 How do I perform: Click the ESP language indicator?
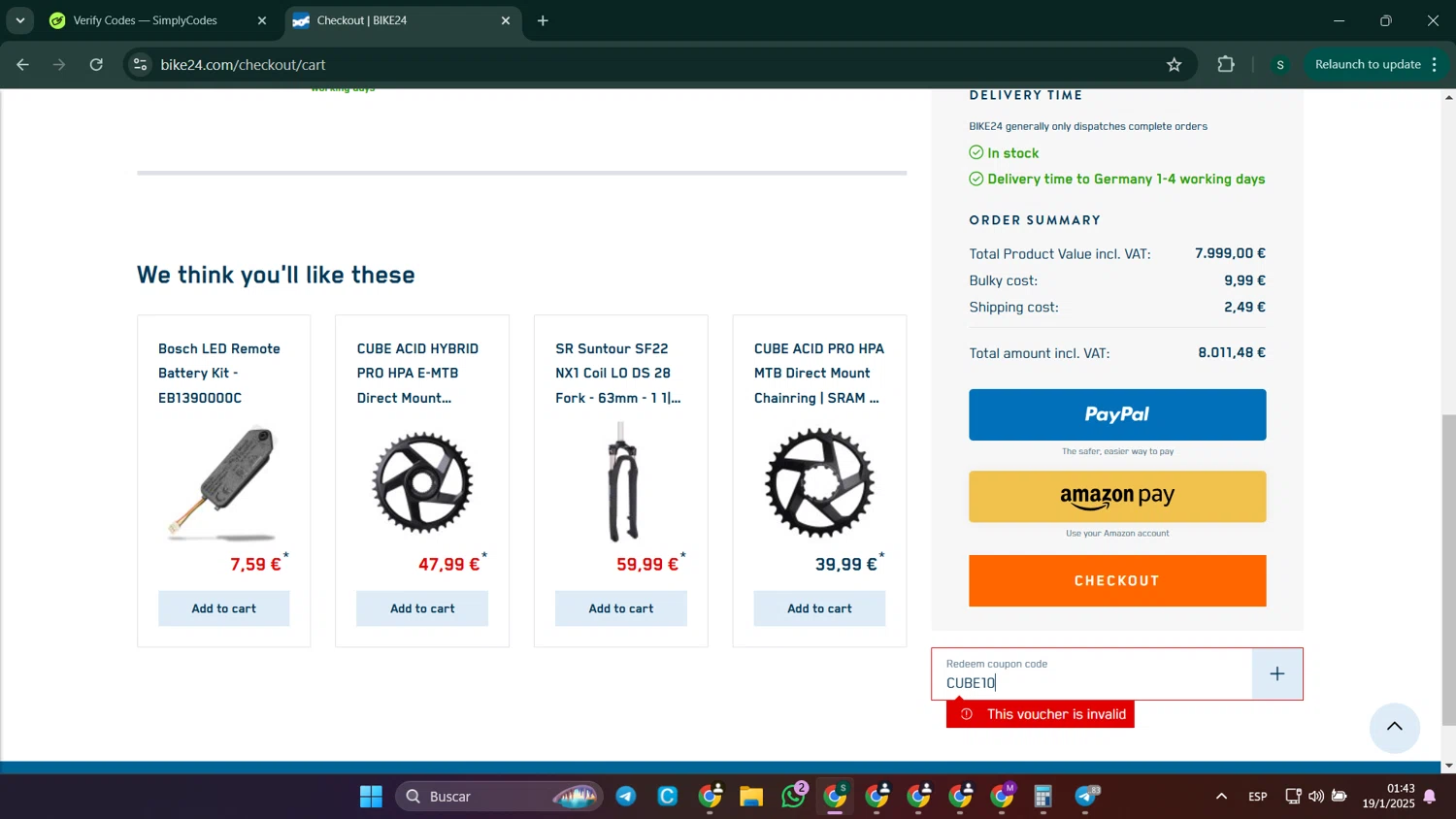coord(1258,797)
